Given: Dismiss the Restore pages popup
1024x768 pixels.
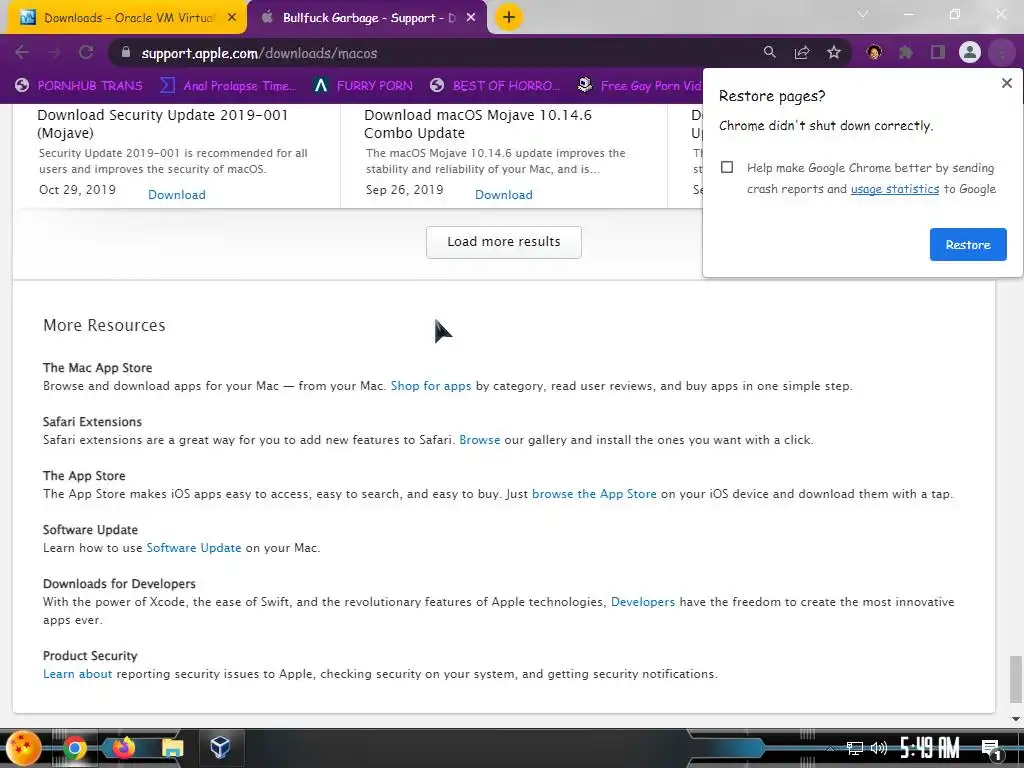Looking at the screenshot, I should pos(1006,83).
